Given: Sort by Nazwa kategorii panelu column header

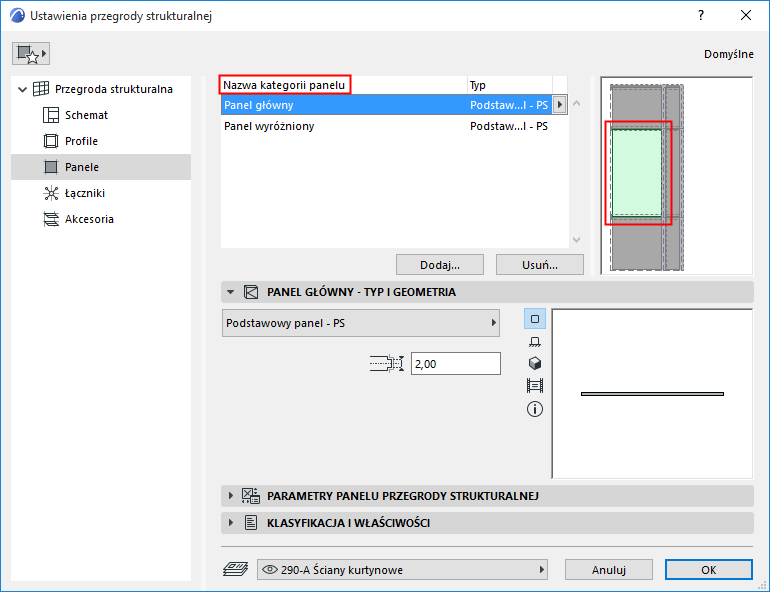Looking at the screenshot, I should point(284,85).
